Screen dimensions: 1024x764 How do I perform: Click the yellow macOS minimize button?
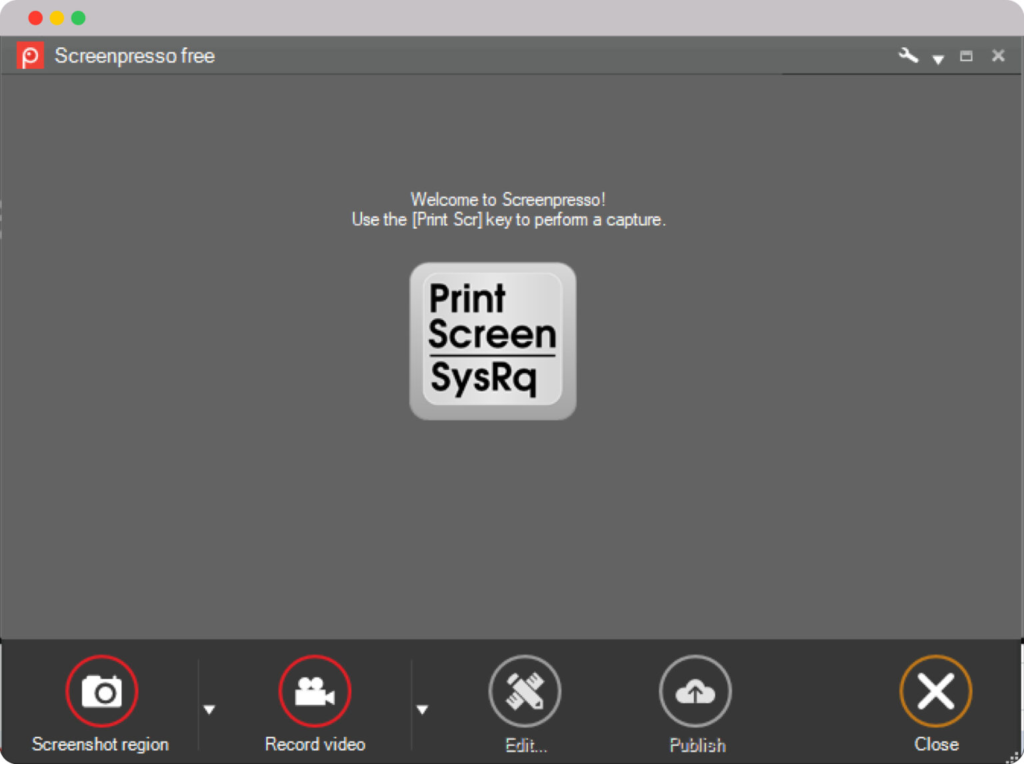click(57, 18)
